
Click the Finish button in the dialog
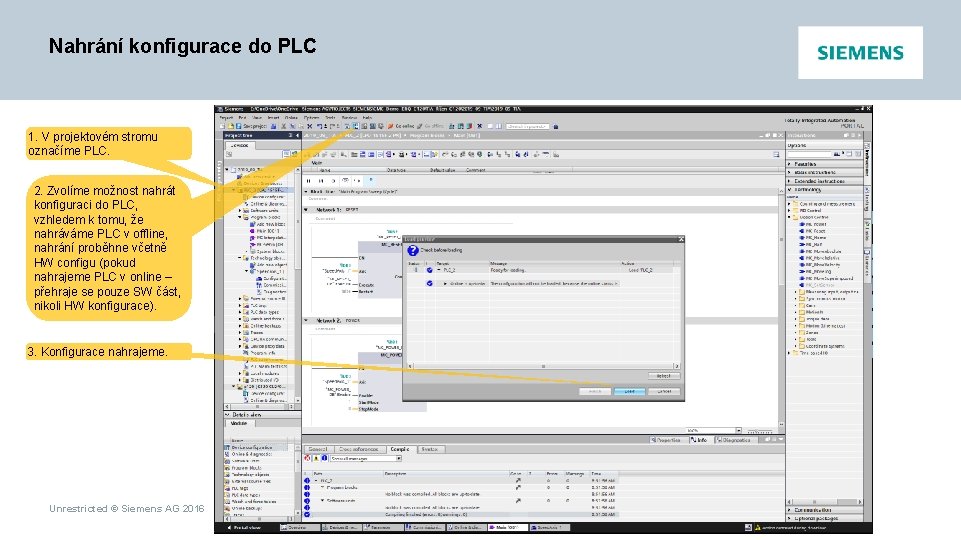pos(594,391)
